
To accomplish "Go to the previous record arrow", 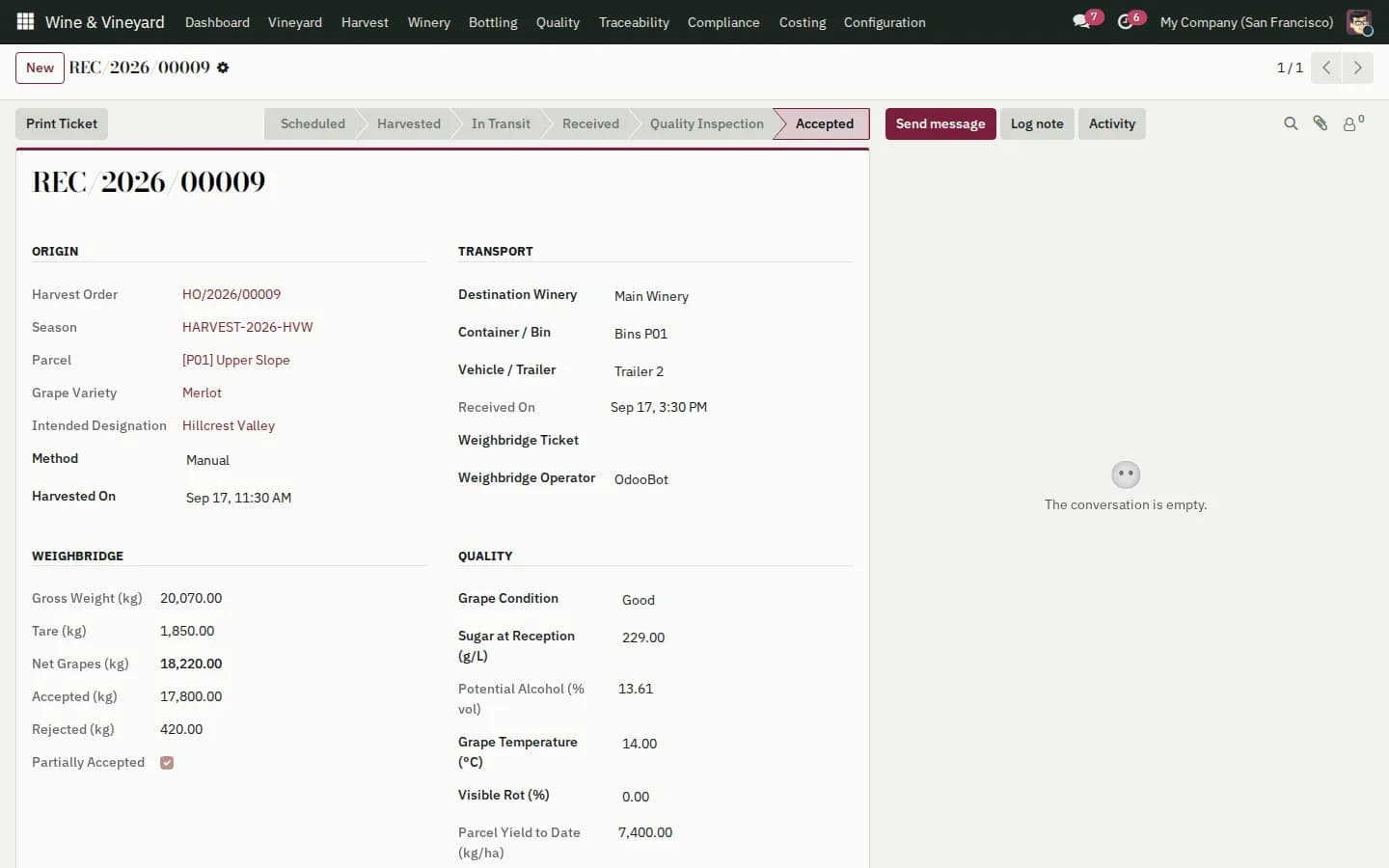I will 1326,68.
